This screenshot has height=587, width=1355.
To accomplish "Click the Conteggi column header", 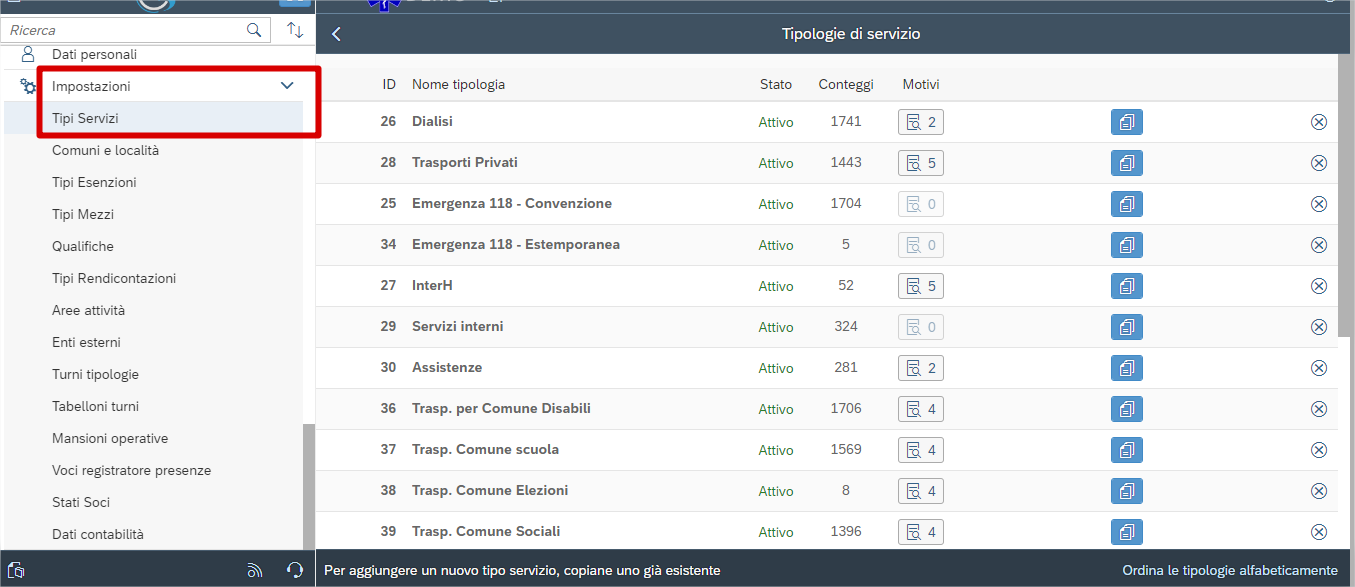I will click(x=845, y=85).
